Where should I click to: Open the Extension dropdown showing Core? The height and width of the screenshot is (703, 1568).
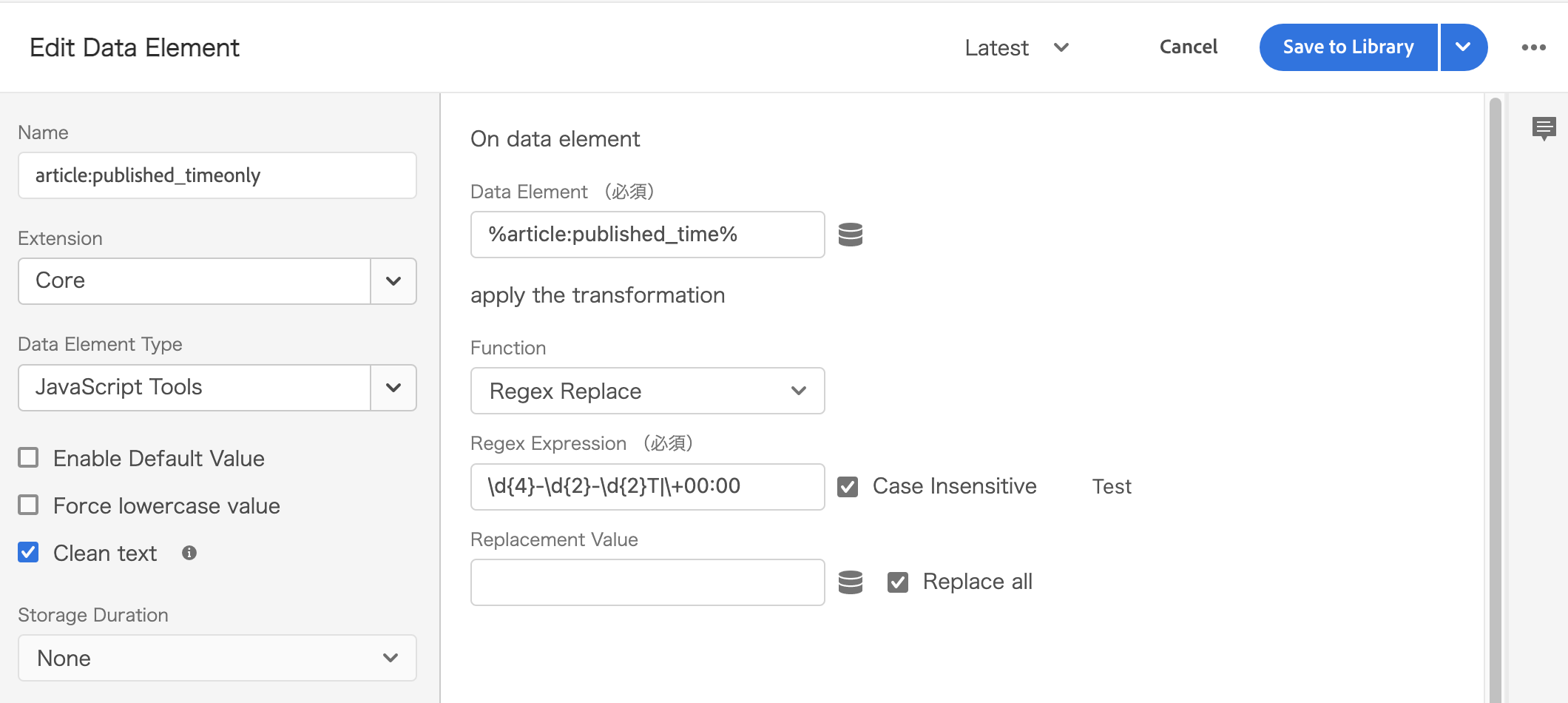click(x=393, y=281)
